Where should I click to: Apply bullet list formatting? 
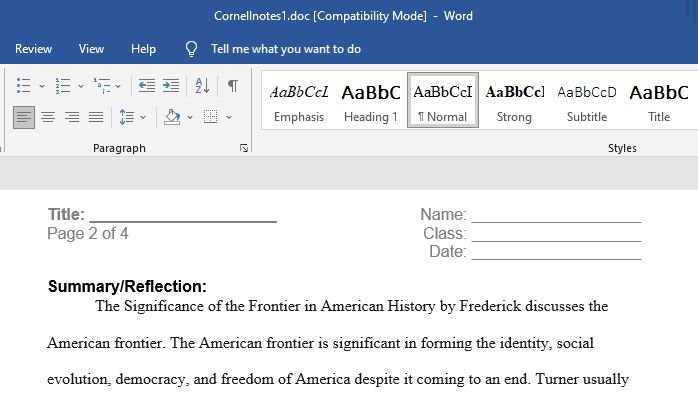coord(24,86)
